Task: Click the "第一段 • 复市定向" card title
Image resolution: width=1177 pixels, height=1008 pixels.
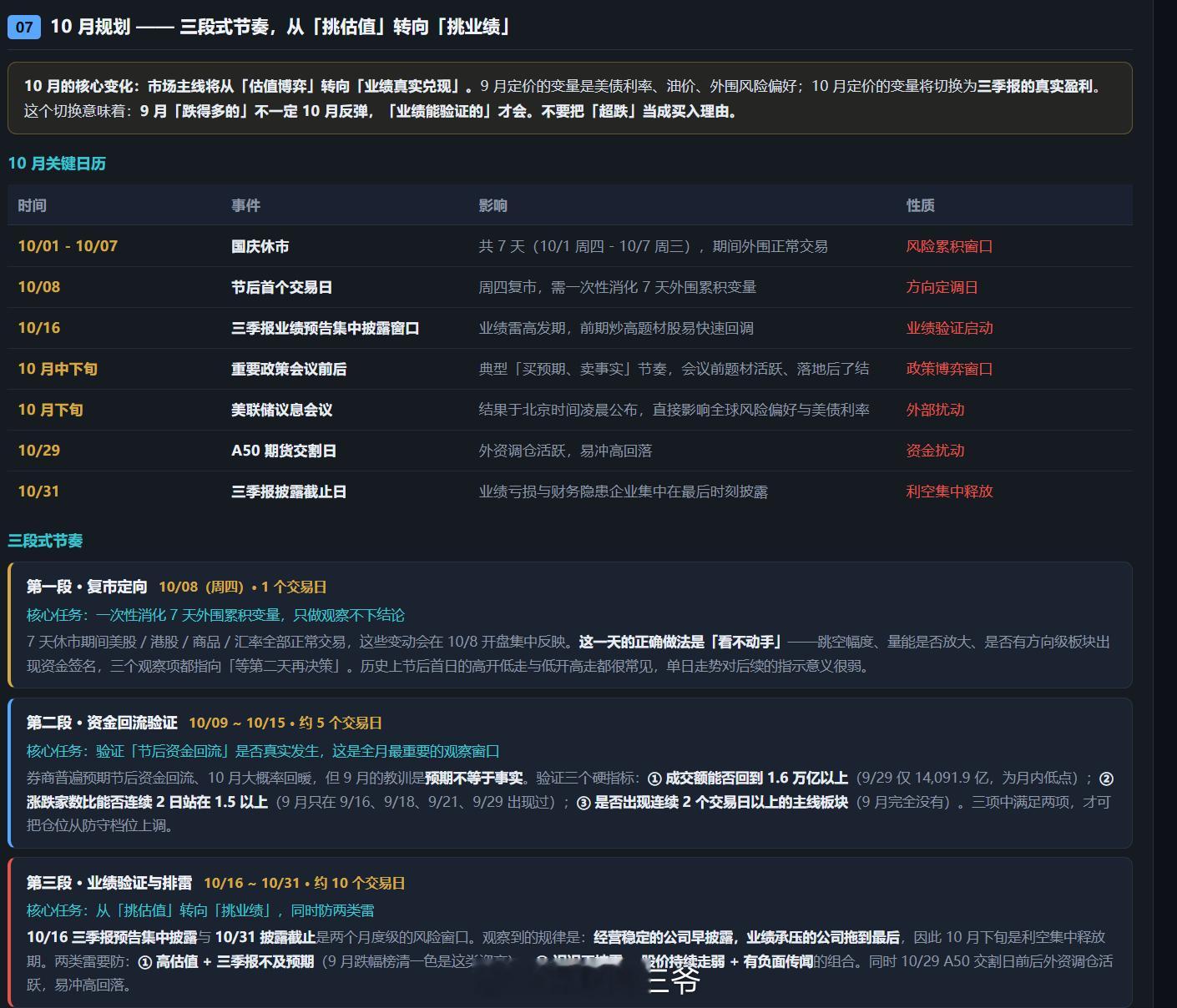Action: pos(87,587)
